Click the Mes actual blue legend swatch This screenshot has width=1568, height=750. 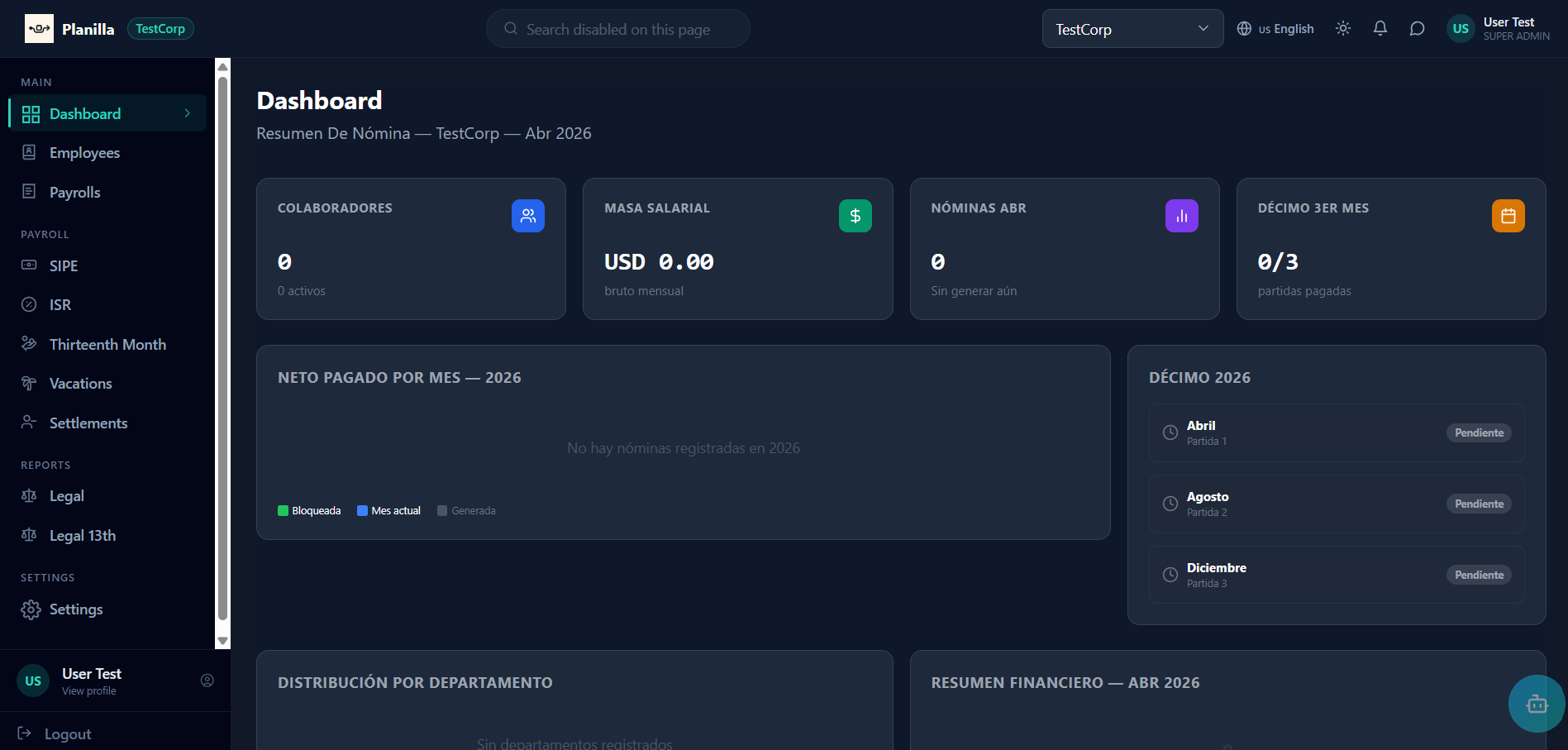pyautogui.click(x=362, y=511)
